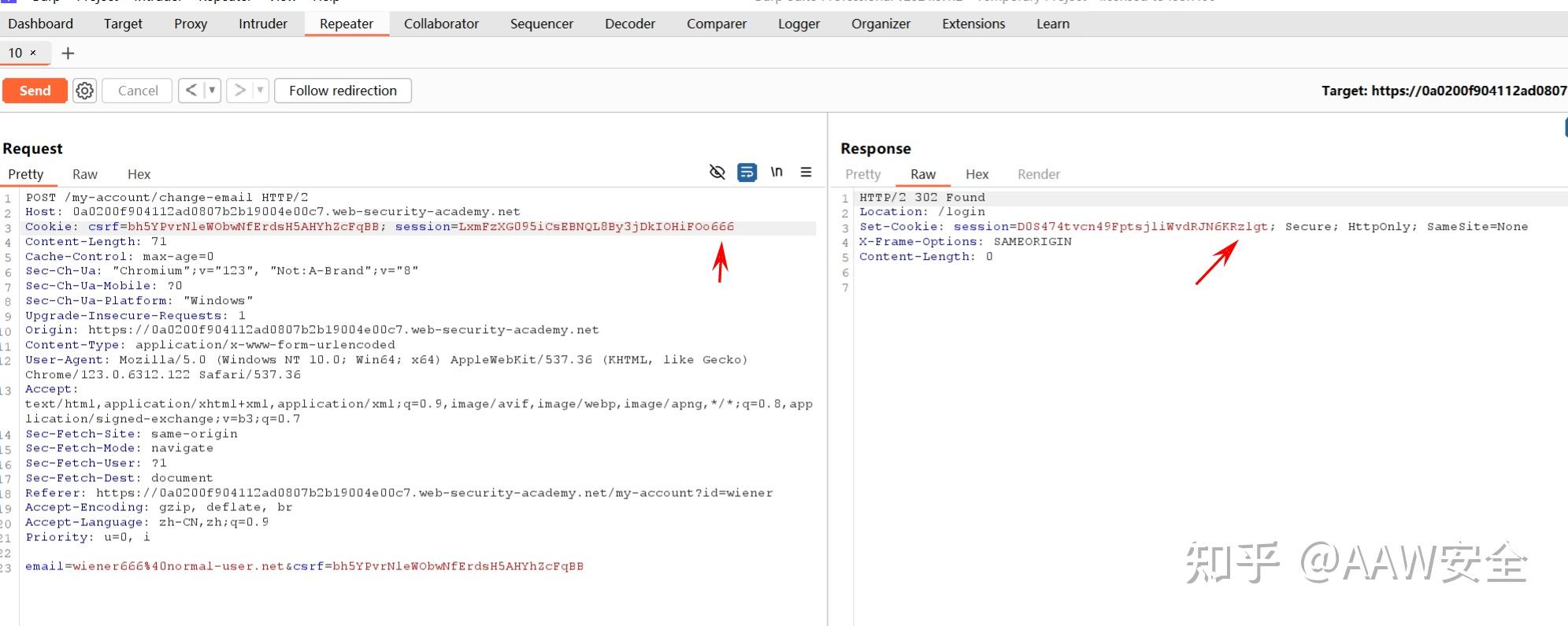Toggle line wrap icon in Request
Viewport: 1568px width, 626px height.
point(747,172)
